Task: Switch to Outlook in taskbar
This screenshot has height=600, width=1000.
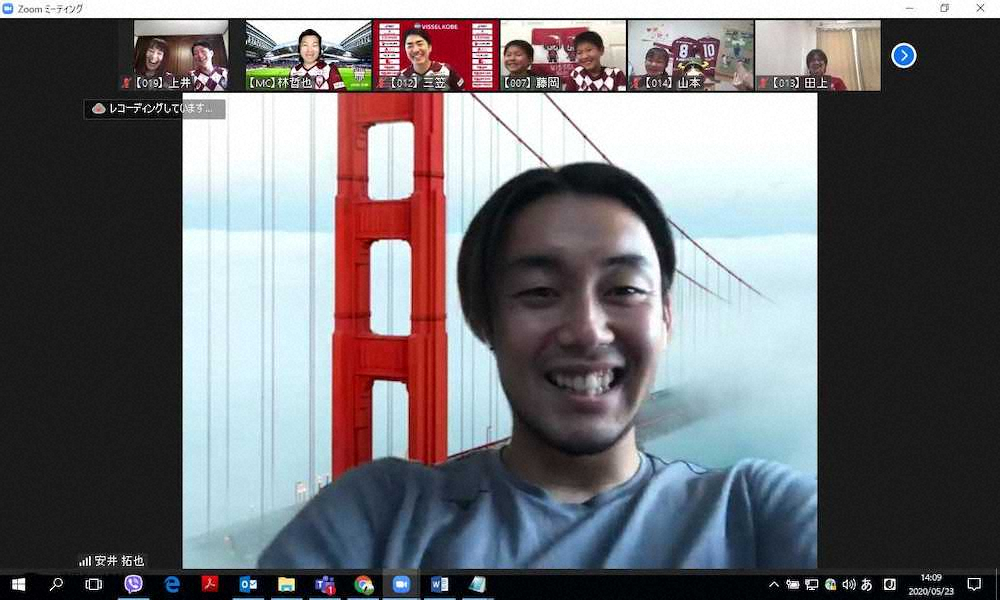Action: (249, 584)
